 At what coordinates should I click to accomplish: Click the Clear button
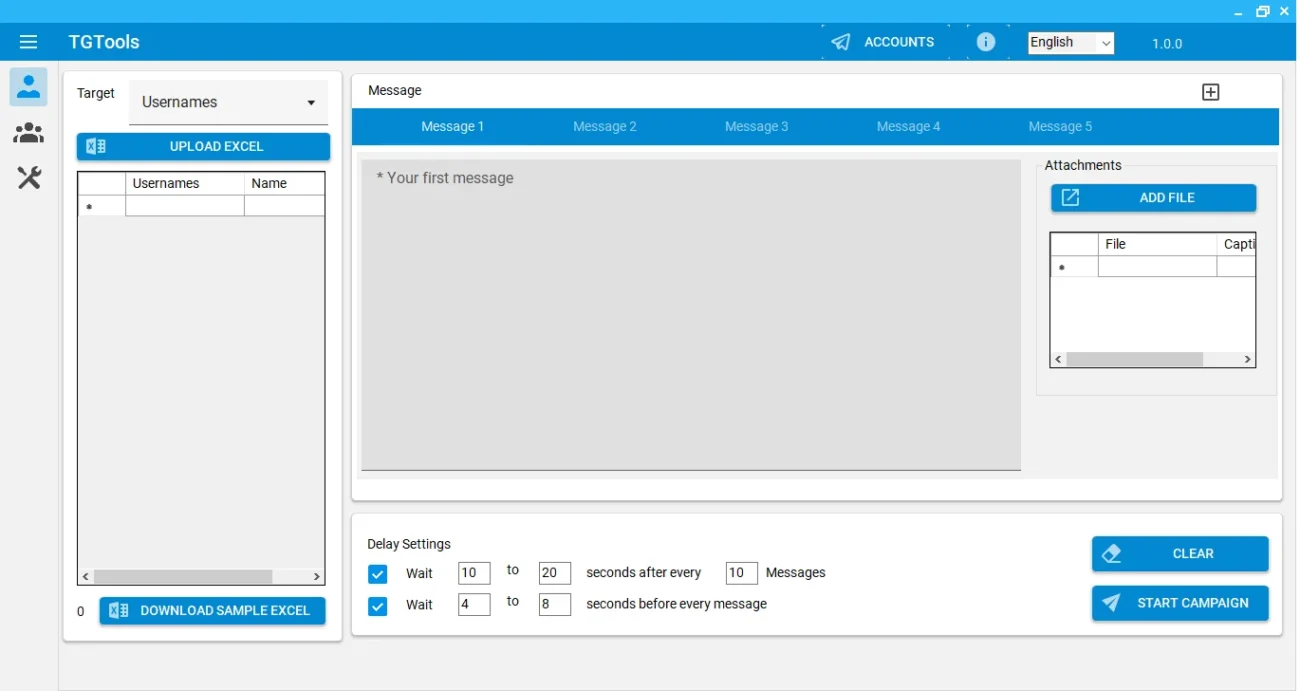pos(1180,554)
